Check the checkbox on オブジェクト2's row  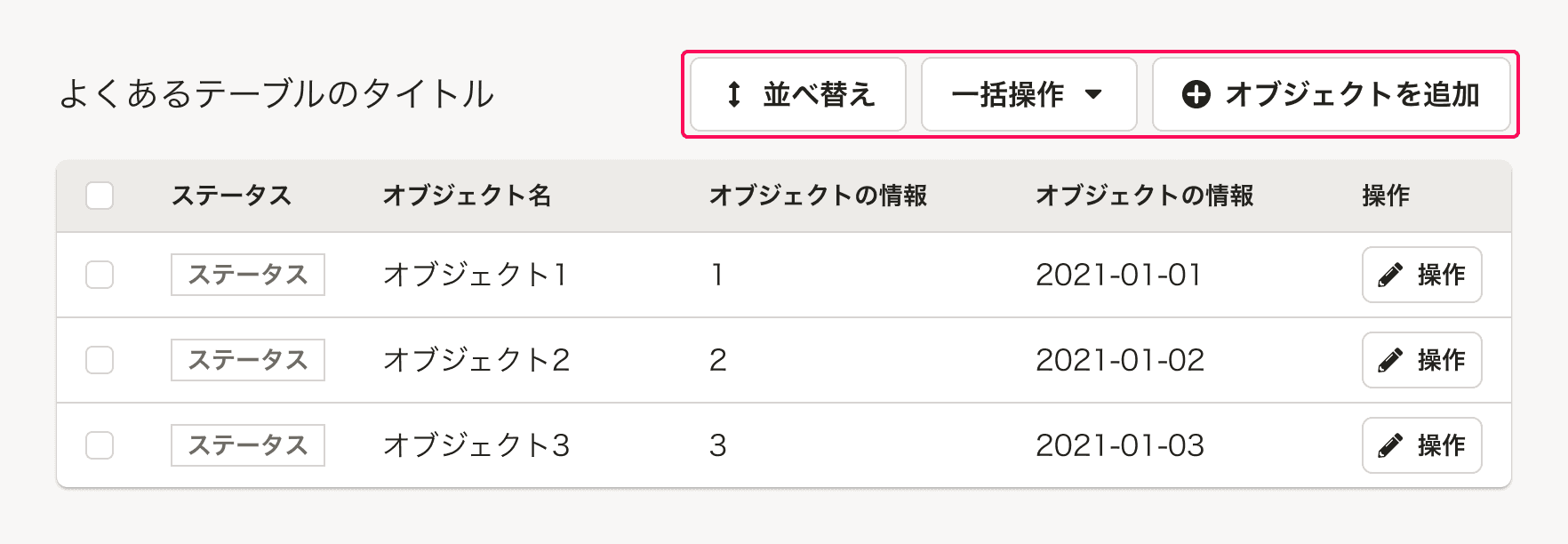pos(100,360)
